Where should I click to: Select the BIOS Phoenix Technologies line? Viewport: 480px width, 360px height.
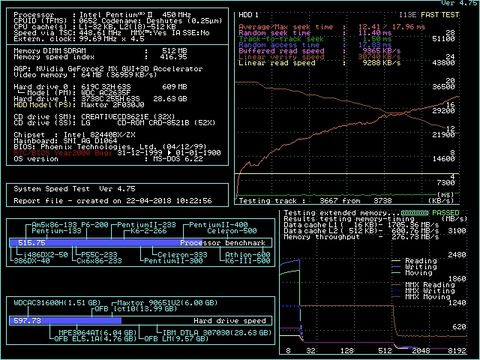tap(110, 147)
